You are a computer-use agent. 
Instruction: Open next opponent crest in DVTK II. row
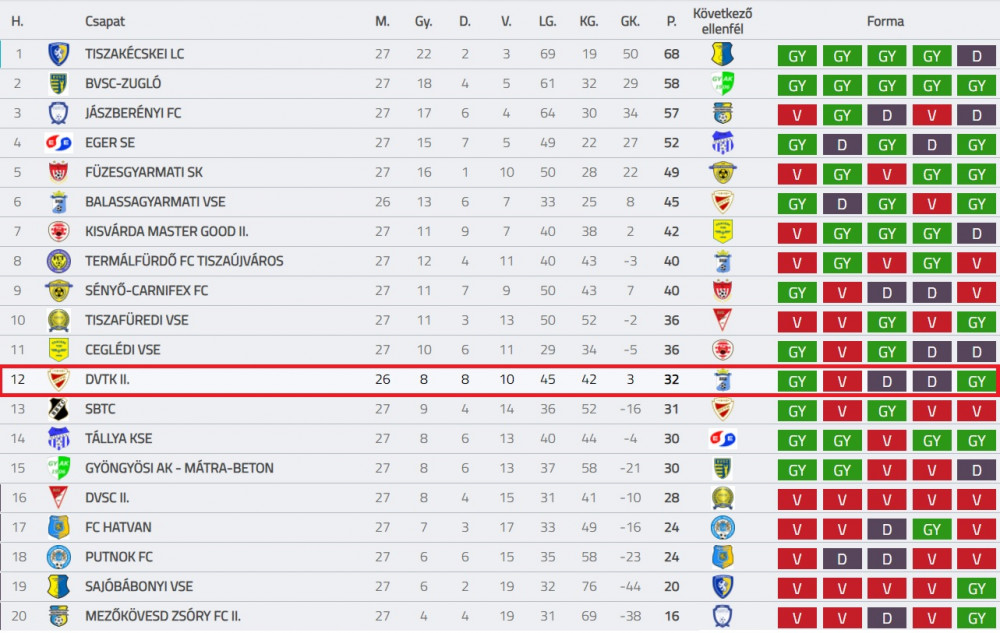723,379
